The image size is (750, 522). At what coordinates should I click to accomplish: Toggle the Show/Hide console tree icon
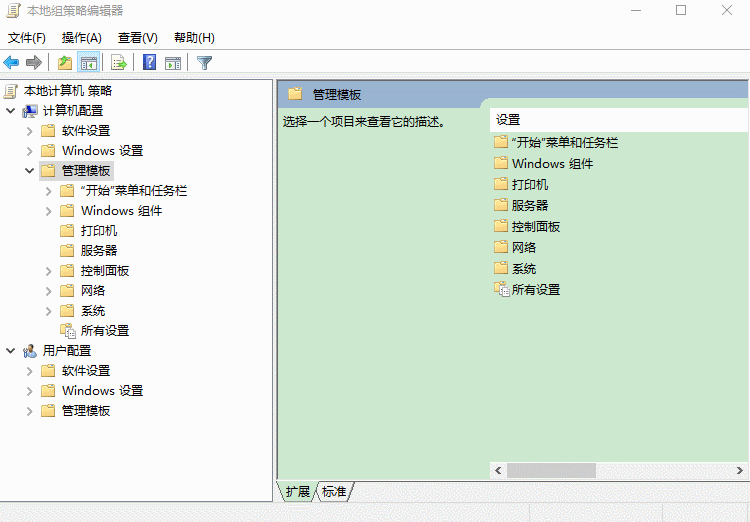click(88, 63)
